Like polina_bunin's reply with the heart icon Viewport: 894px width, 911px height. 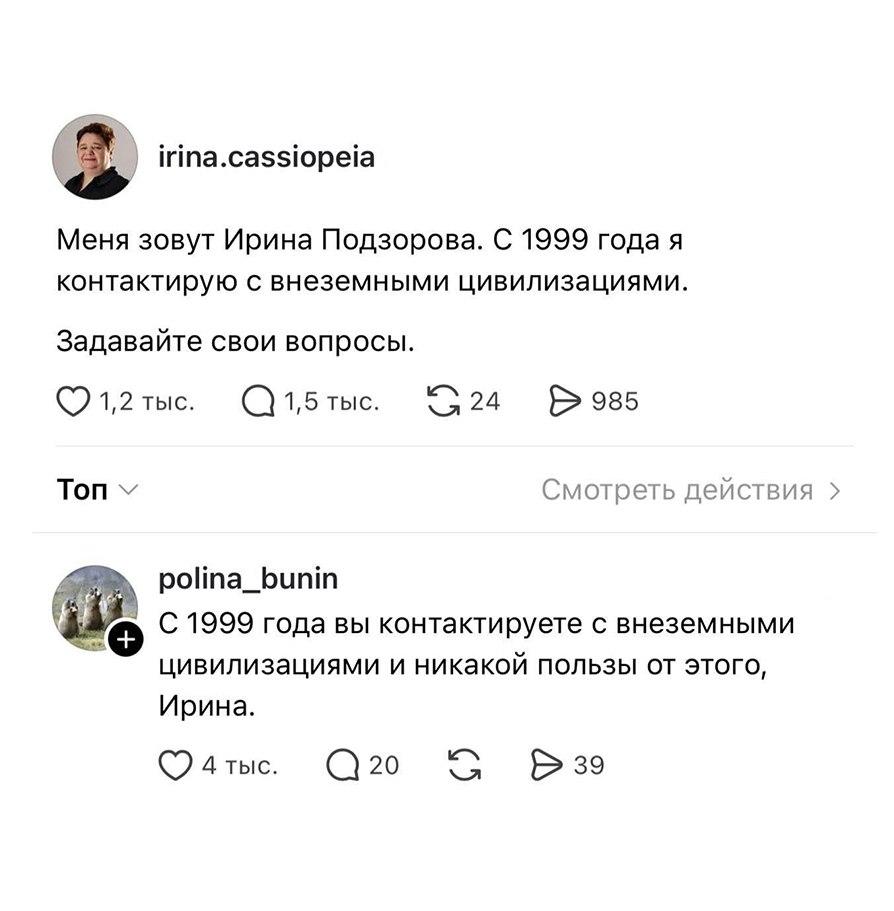[x=177, y=765]
